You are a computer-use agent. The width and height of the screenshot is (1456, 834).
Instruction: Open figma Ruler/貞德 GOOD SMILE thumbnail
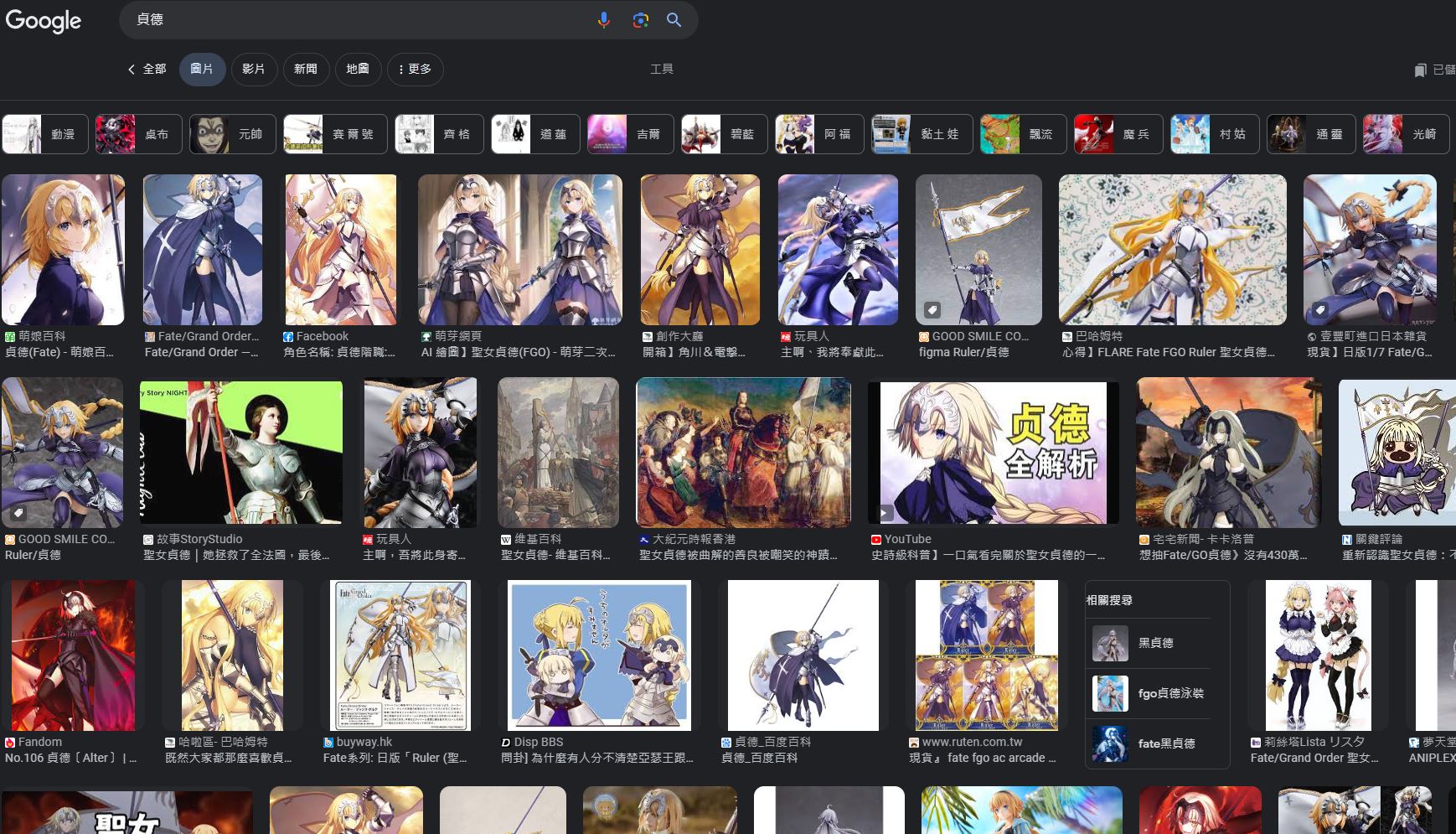tap(978, 250)
